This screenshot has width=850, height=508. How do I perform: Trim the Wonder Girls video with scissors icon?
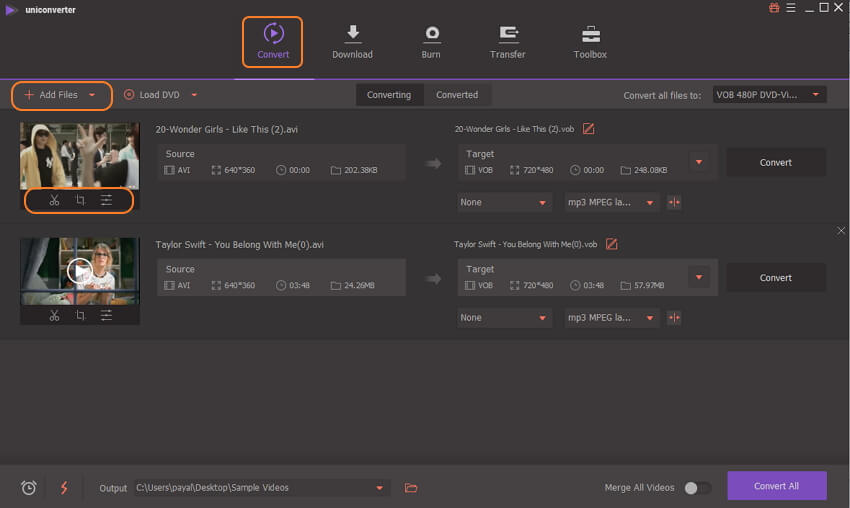click(54, 200)
